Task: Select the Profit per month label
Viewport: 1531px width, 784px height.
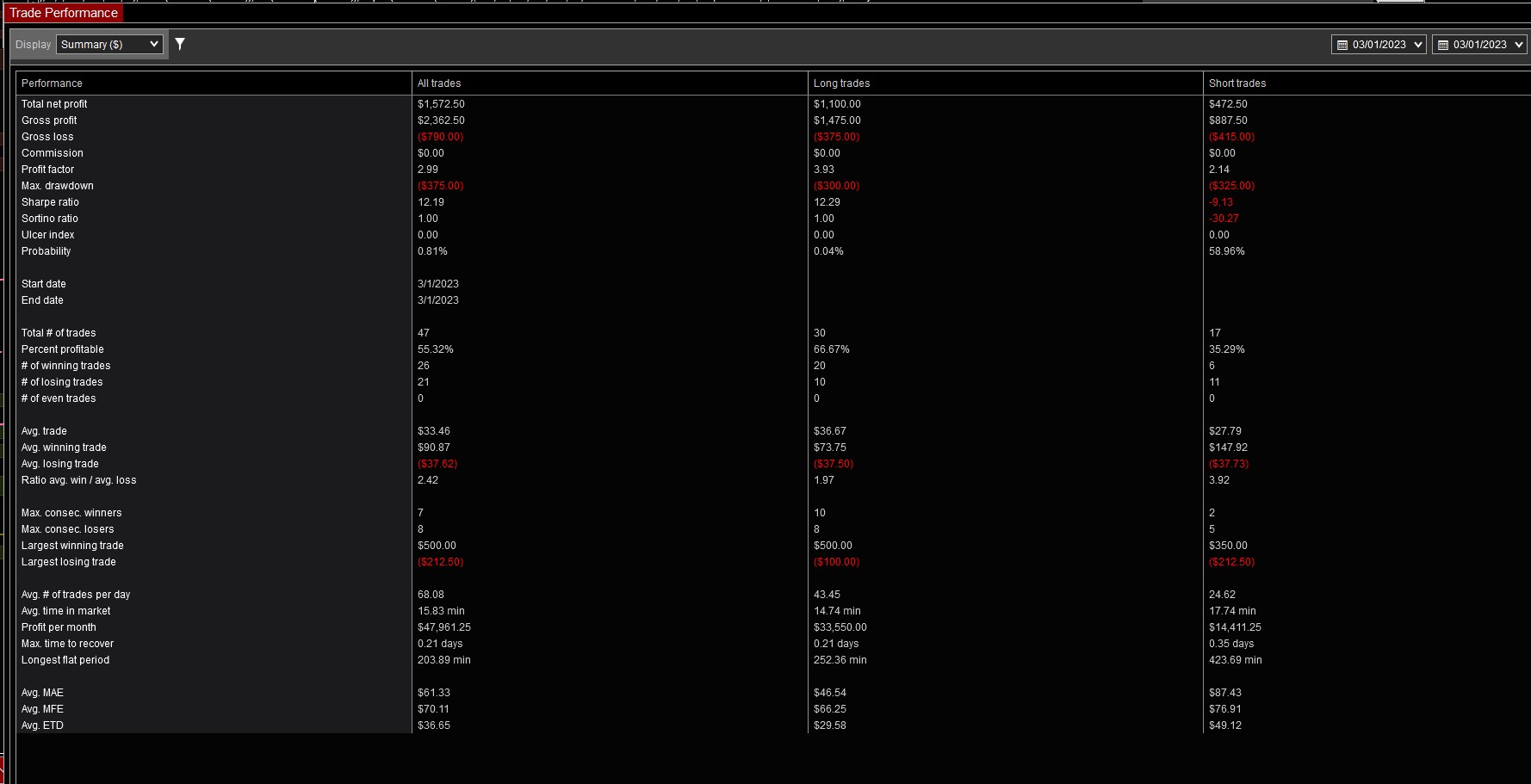Action: click(x=59, y=627)
